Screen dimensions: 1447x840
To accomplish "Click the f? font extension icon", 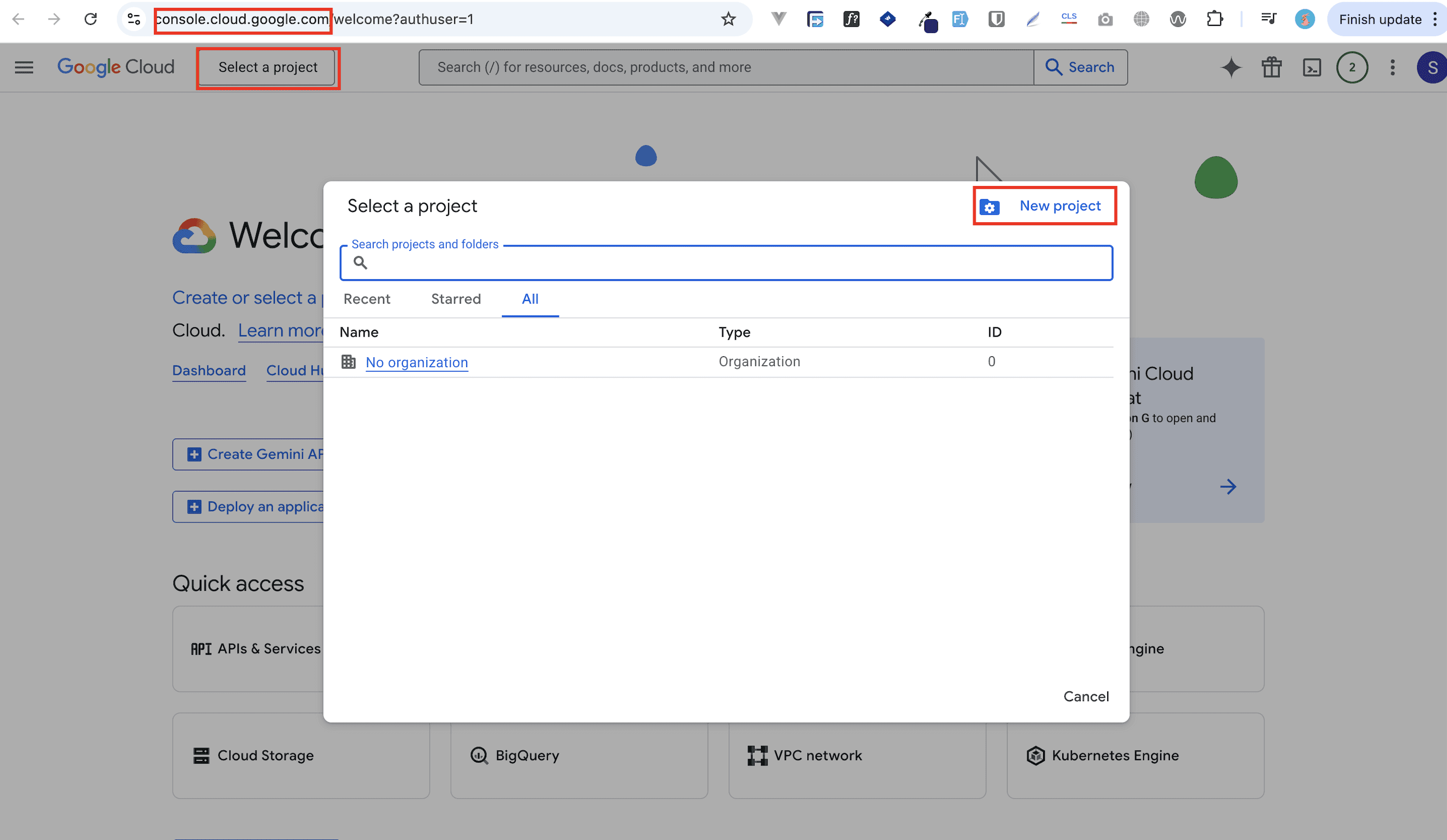I will (851, 20).
